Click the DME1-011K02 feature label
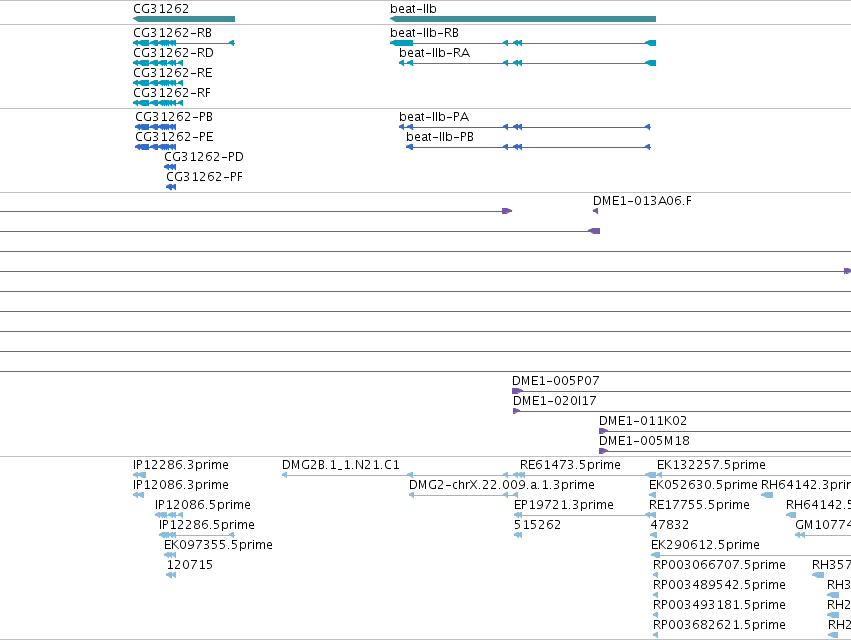The height and width of the screenshot is (640, 851). (x=643, y=421)
